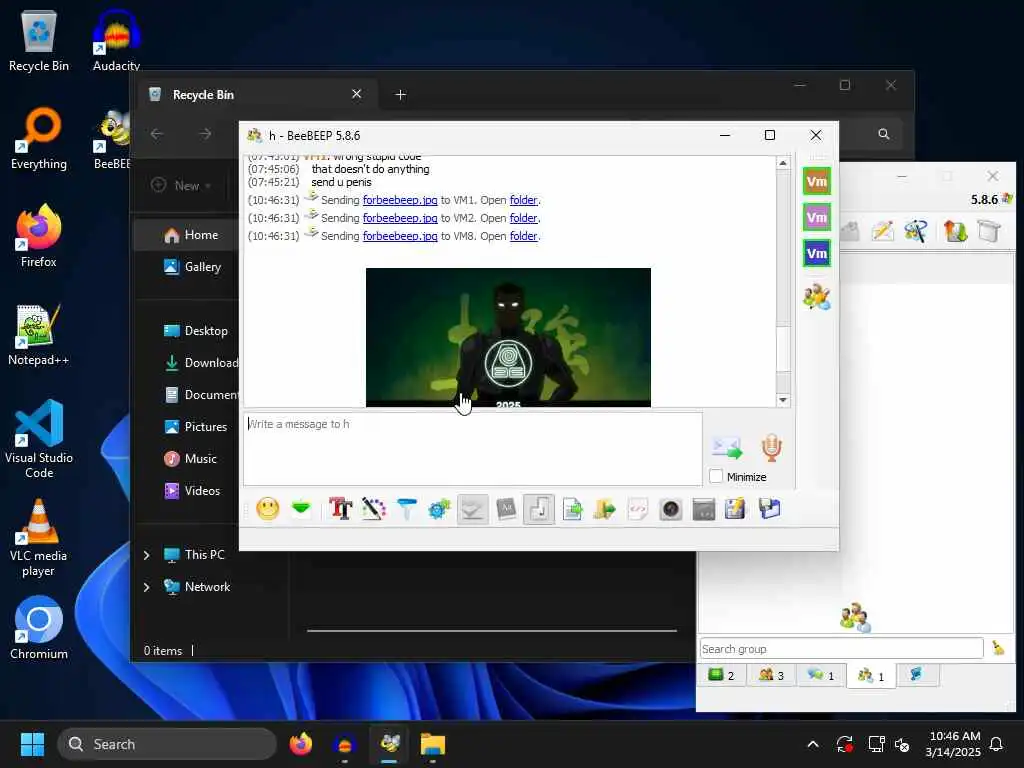The height and width of the screenshot is (768, 1024).
Task: Open the blue gears settings icon
Action: pos(440,509)
